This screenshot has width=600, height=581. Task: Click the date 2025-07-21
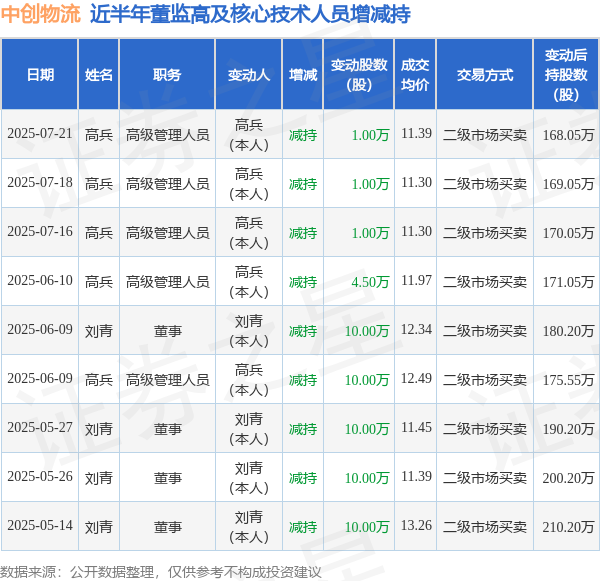(x=40, y=134)
